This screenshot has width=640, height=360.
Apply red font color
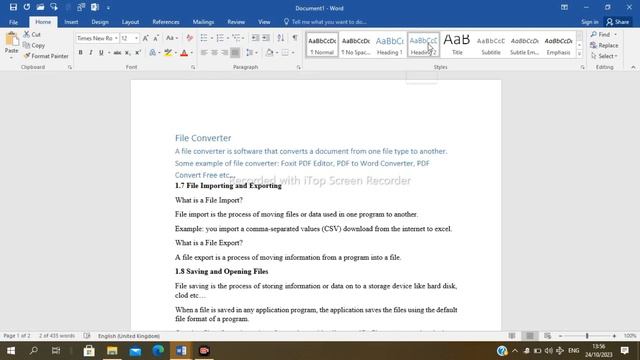click(184, 53)
